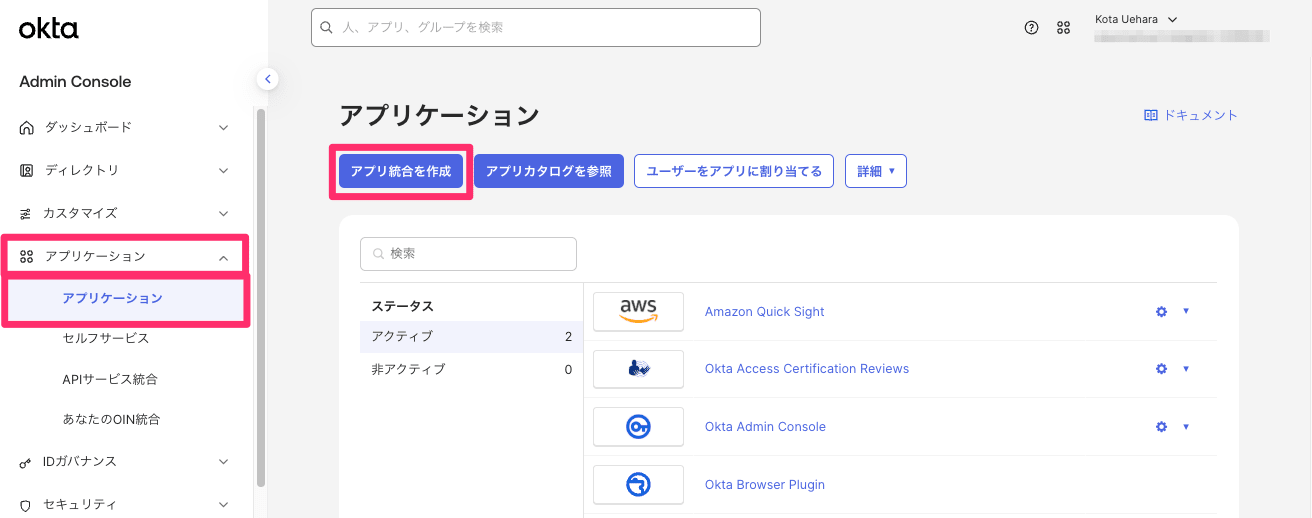Click the Dashboard home icon

point(27,127)
